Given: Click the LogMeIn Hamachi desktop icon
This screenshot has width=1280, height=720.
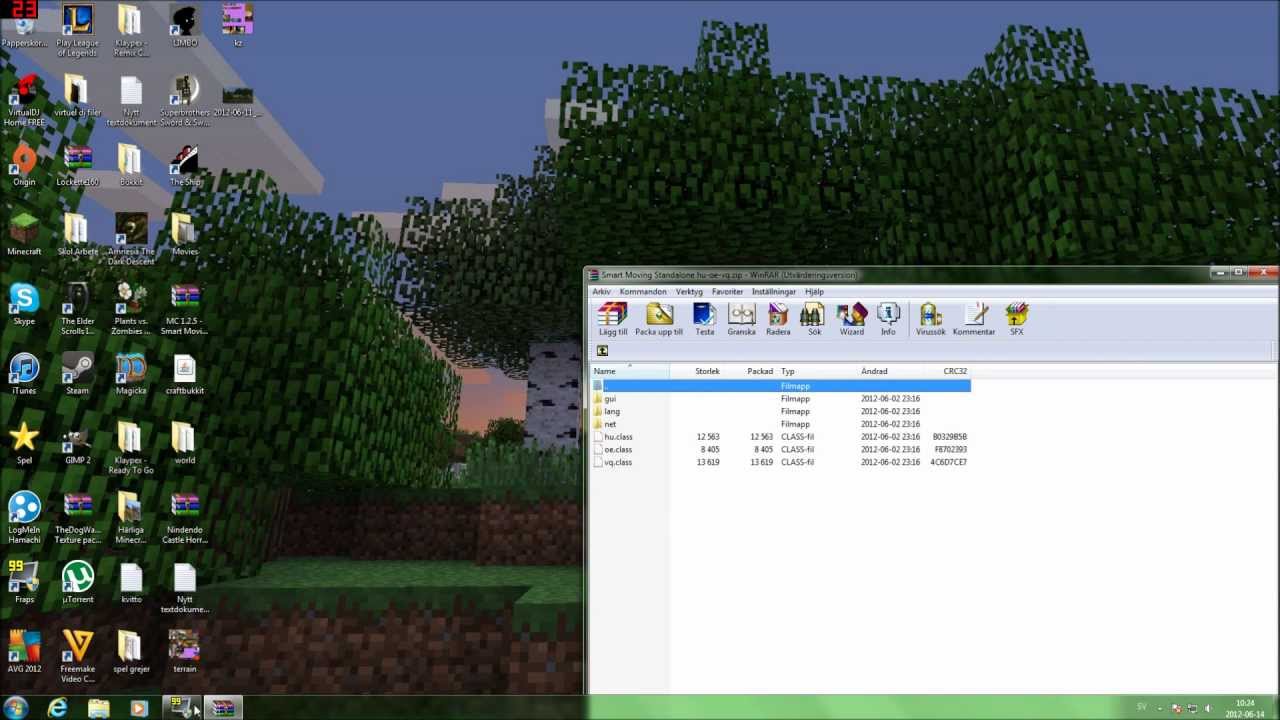Looking at the screenshot, I should [x=24, y=518].
